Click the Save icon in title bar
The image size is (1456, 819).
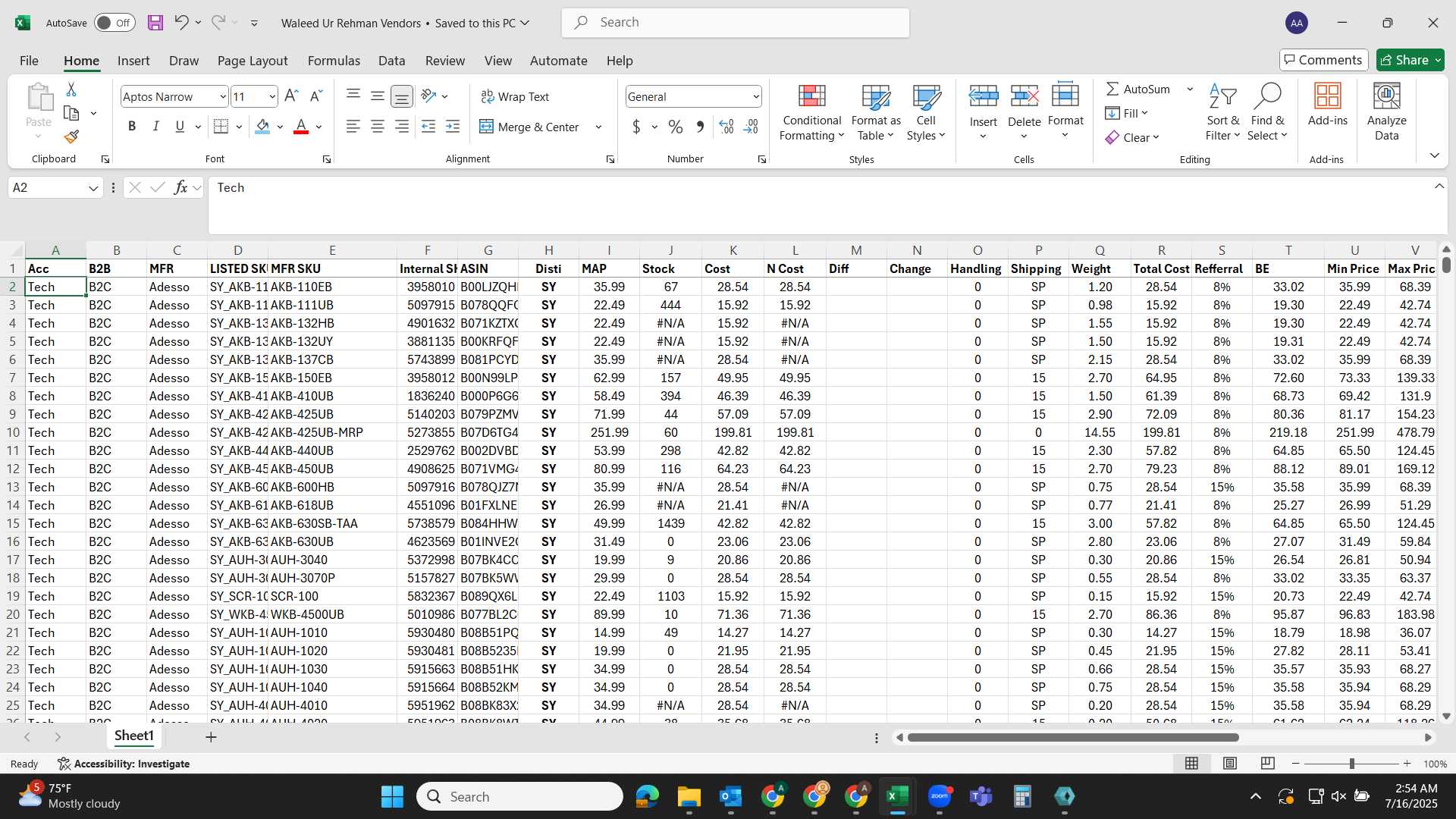(x=155, y=23)
